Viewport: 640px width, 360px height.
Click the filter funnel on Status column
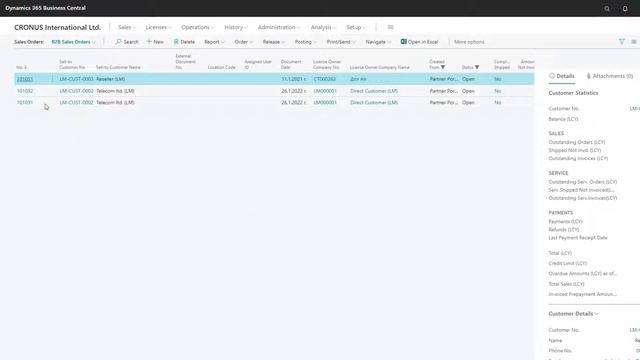pyautogui.click(x=477, y=67)
